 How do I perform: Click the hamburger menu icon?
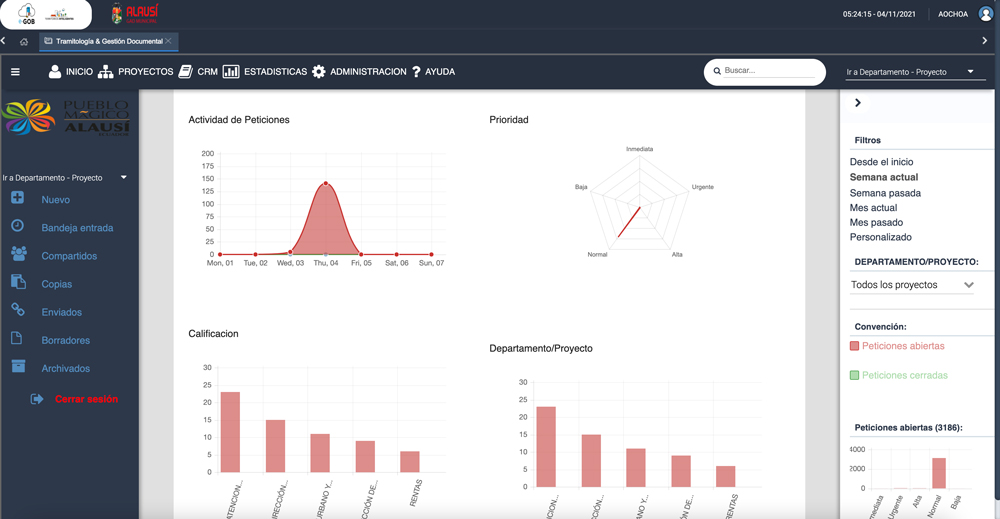(x=15, y=72)
